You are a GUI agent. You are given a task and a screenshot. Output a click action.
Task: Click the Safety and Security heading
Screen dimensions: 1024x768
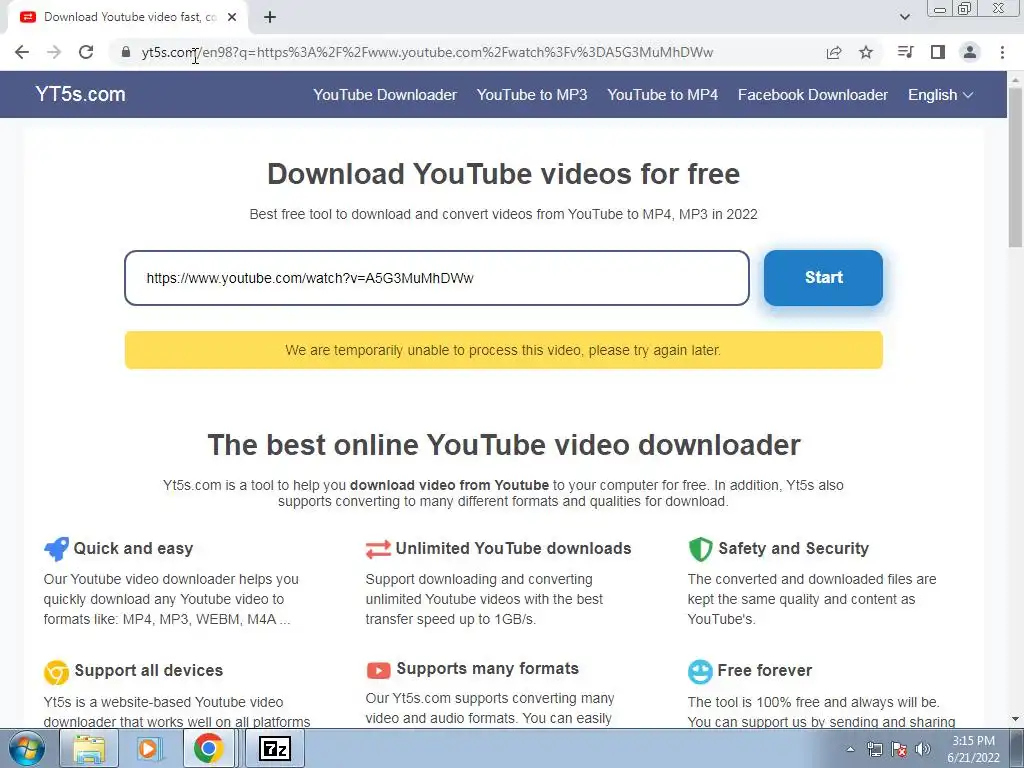pos(793,549)
